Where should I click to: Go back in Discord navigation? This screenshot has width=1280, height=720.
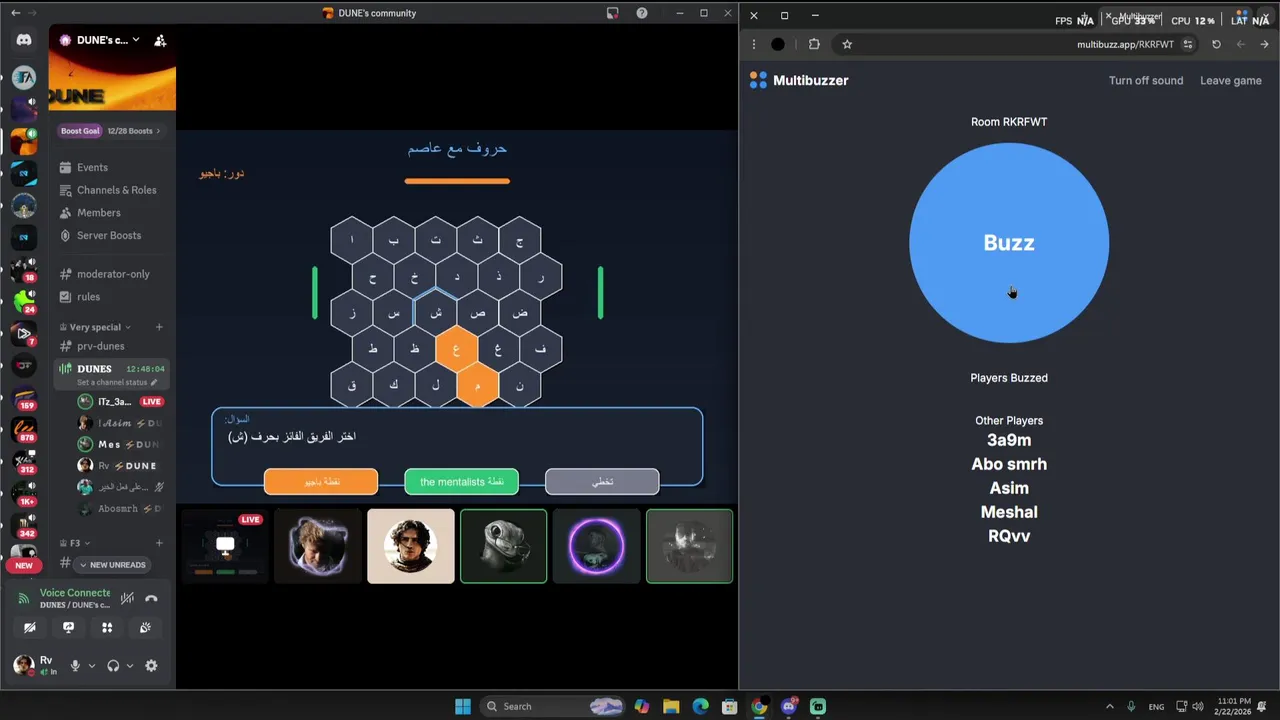pyautogui.click(x=15, y=13)
